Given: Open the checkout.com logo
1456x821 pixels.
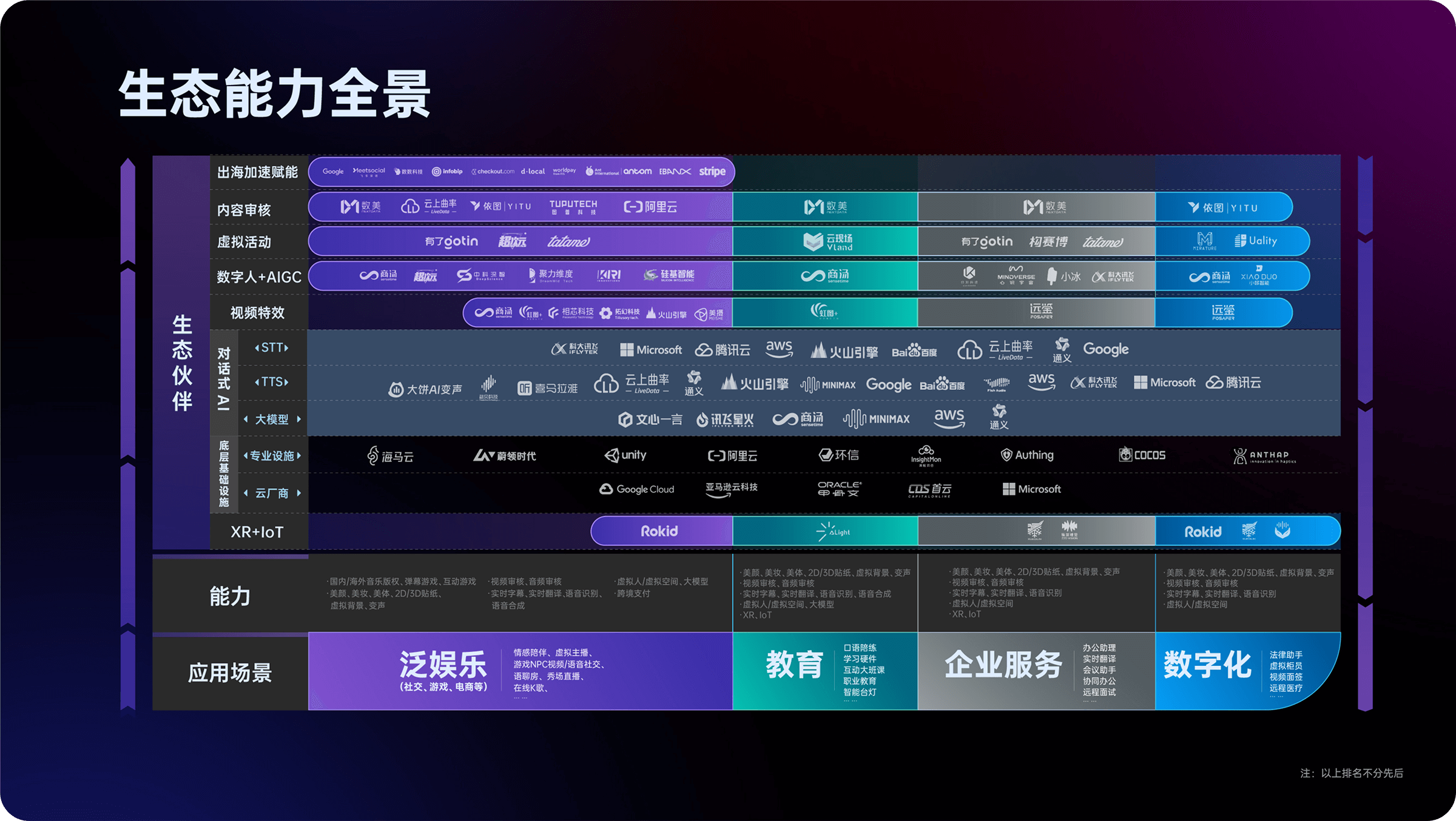Looking at the screenshot, I should (493, 172).
